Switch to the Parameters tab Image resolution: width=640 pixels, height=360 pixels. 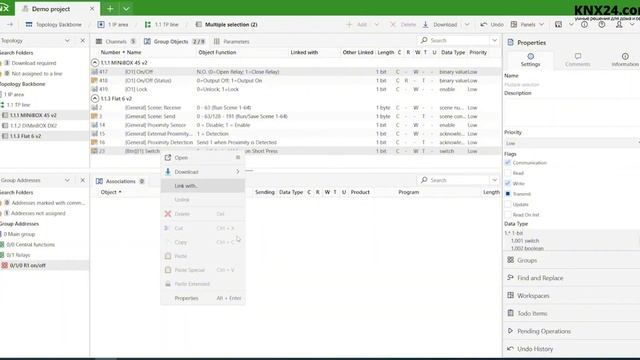[231, 41]
